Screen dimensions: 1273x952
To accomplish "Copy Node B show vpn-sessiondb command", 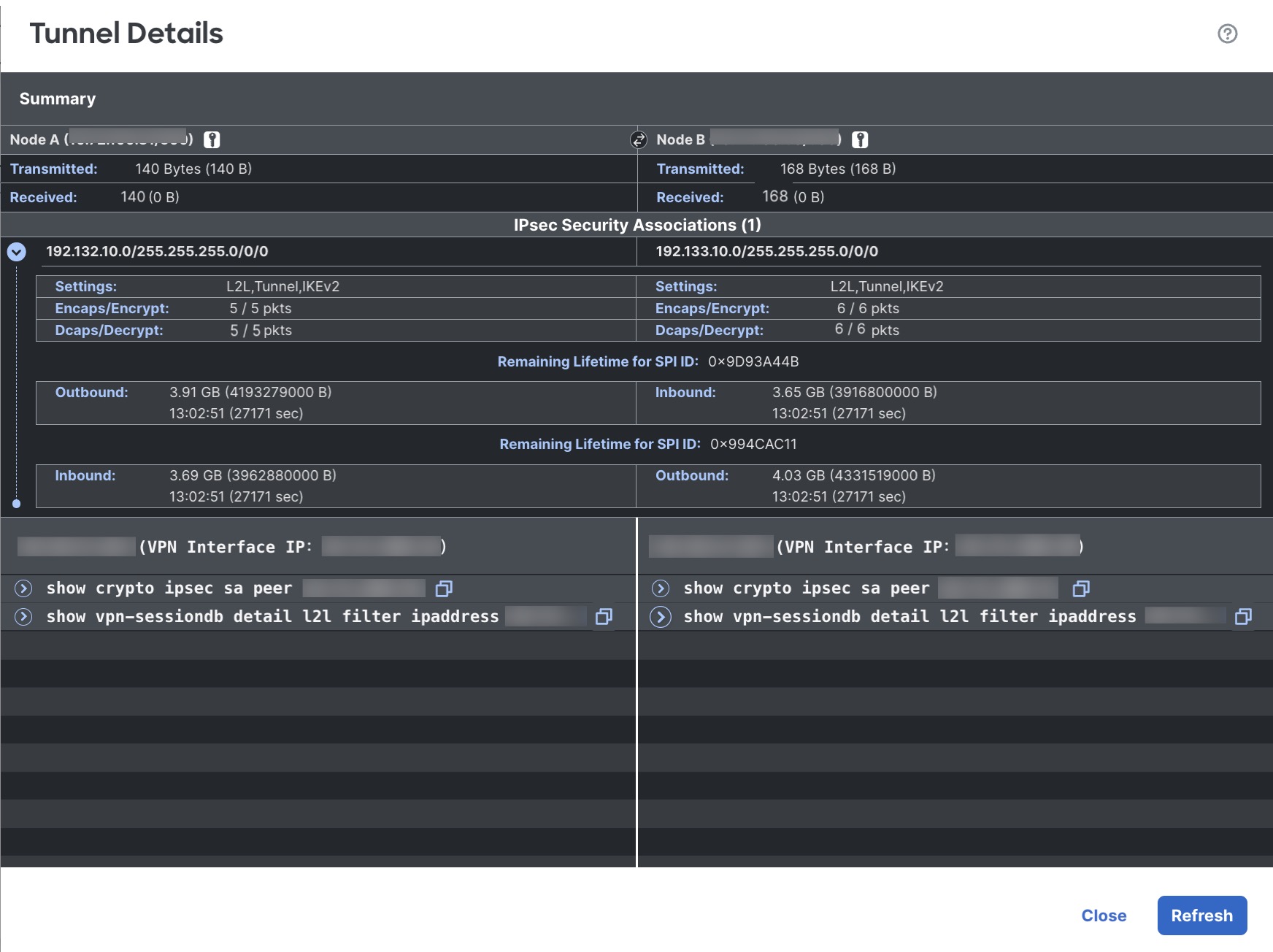I will pyautogui.click(x=1243, y=617).
